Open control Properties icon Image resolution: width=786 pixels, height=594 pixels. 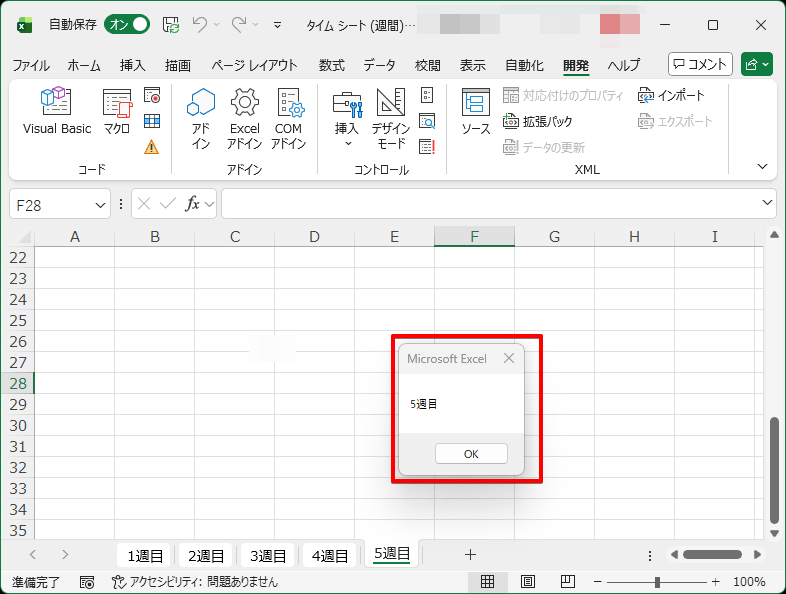coord(427,95)
